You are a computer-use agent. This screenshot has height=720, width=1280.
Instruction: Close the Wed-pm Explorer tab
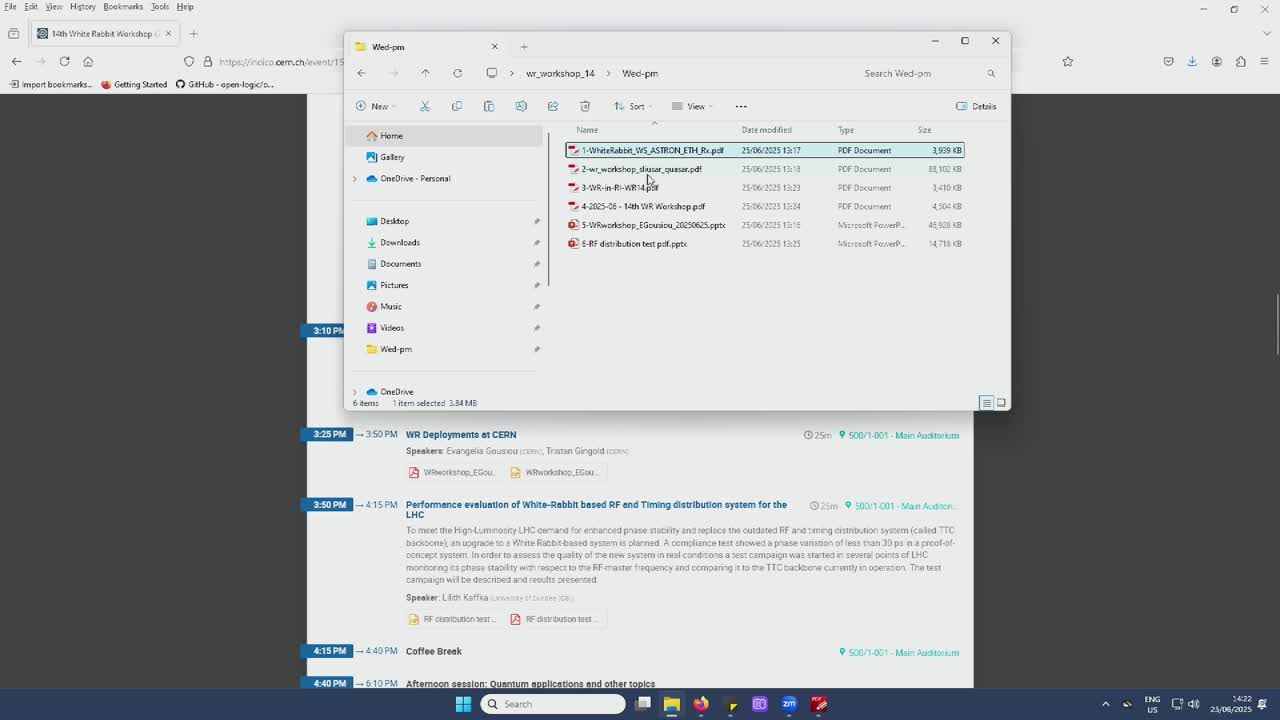pos(494,46)
